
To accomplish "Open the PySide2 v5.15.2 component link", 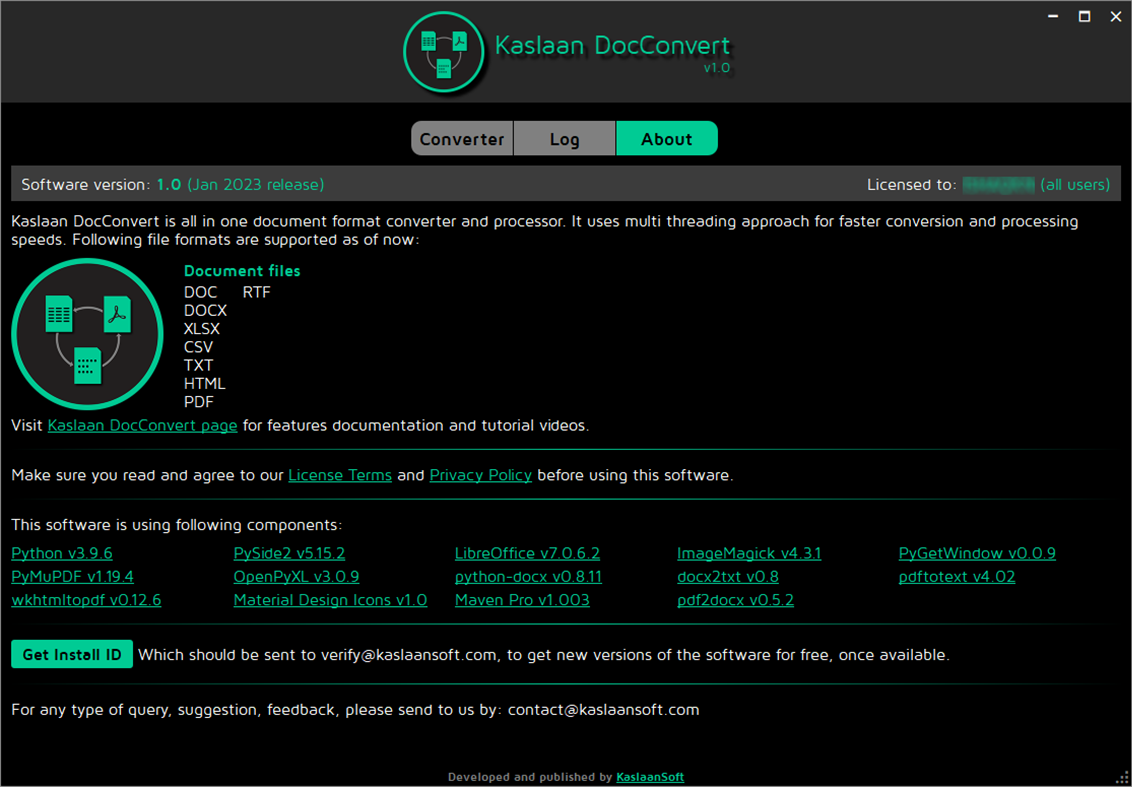I will tap(289, 553).
